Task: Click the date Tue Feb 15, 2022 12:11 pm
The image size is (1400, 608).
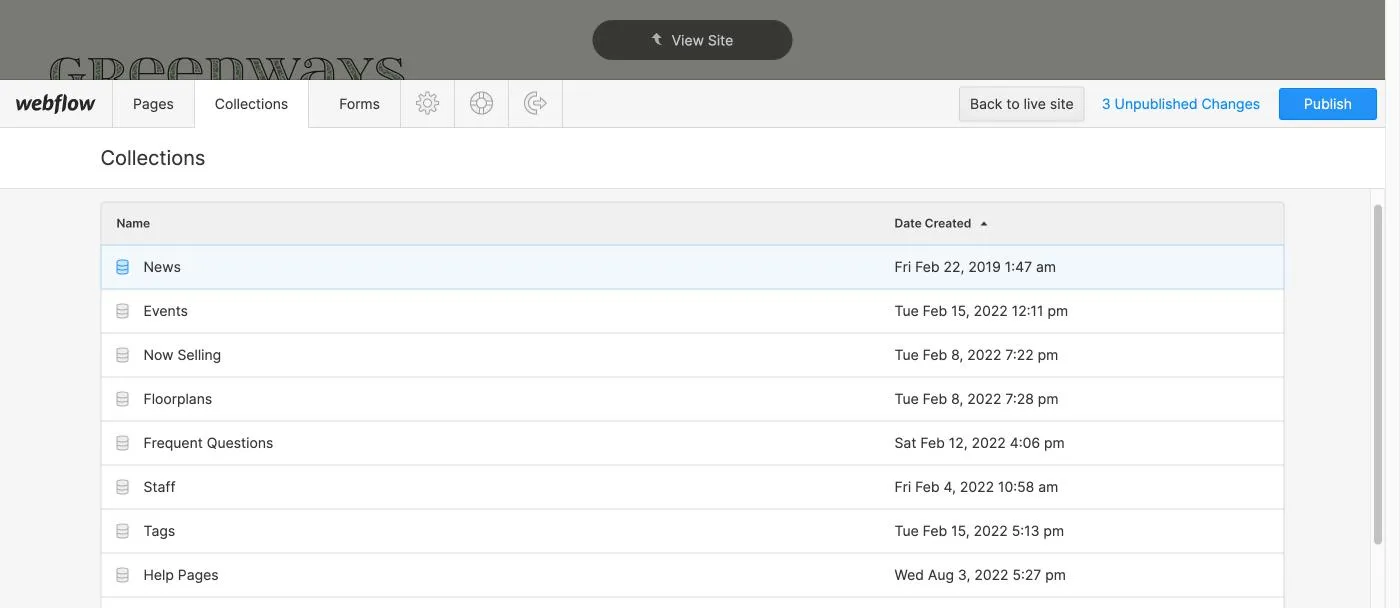Action: 981,311
